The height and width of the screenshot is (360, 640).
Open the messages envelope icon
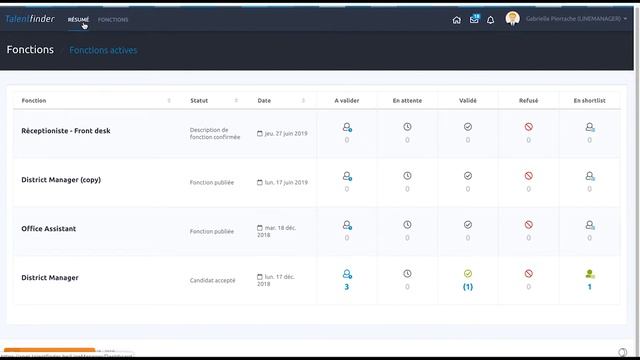click(474, 19)
